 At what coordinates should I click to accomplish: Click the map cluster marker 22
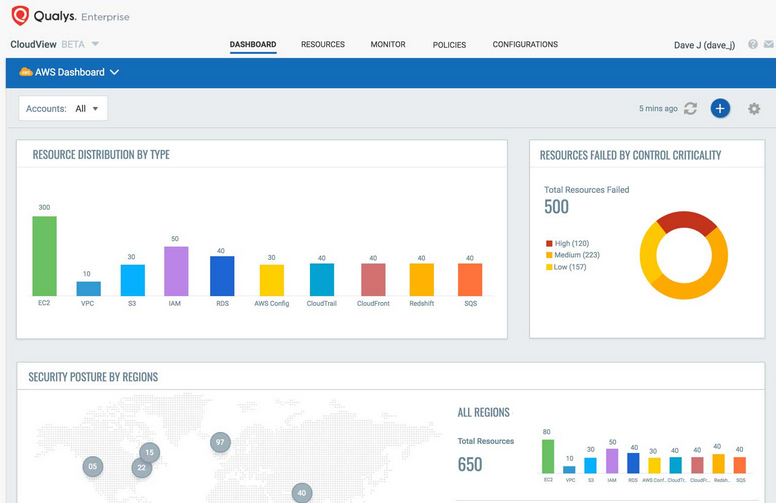click(x=142, y=467)
